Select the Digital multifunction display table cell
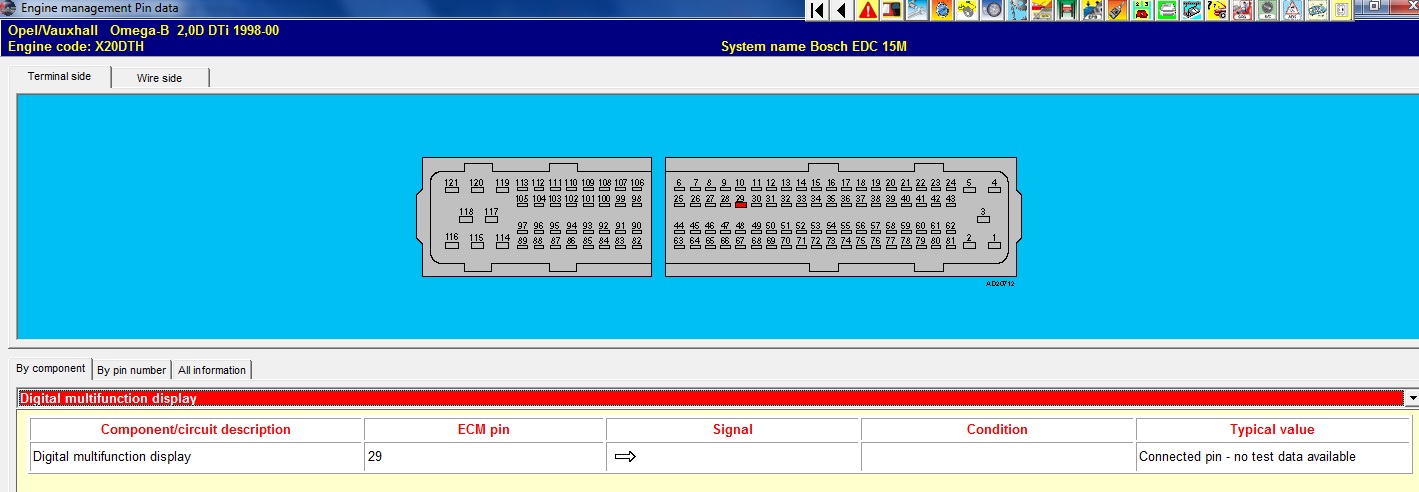Screen dimensions: 1419x492 (x=196, y=457)
